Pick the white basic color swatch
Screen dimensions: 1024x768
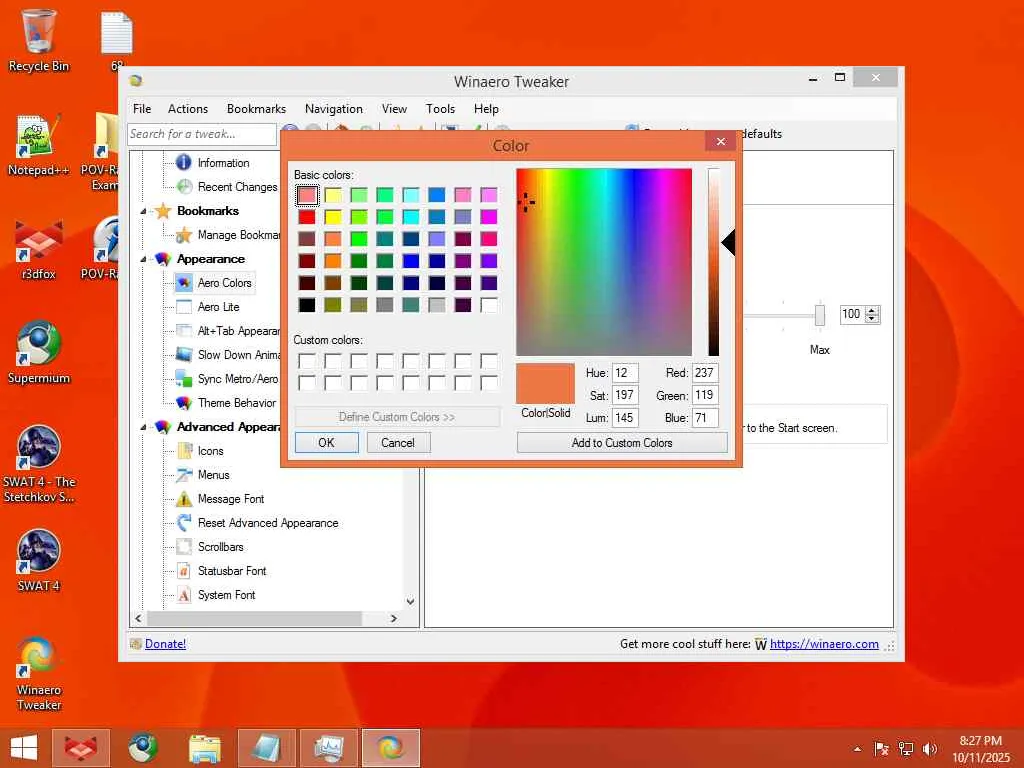tap(488, 305)
